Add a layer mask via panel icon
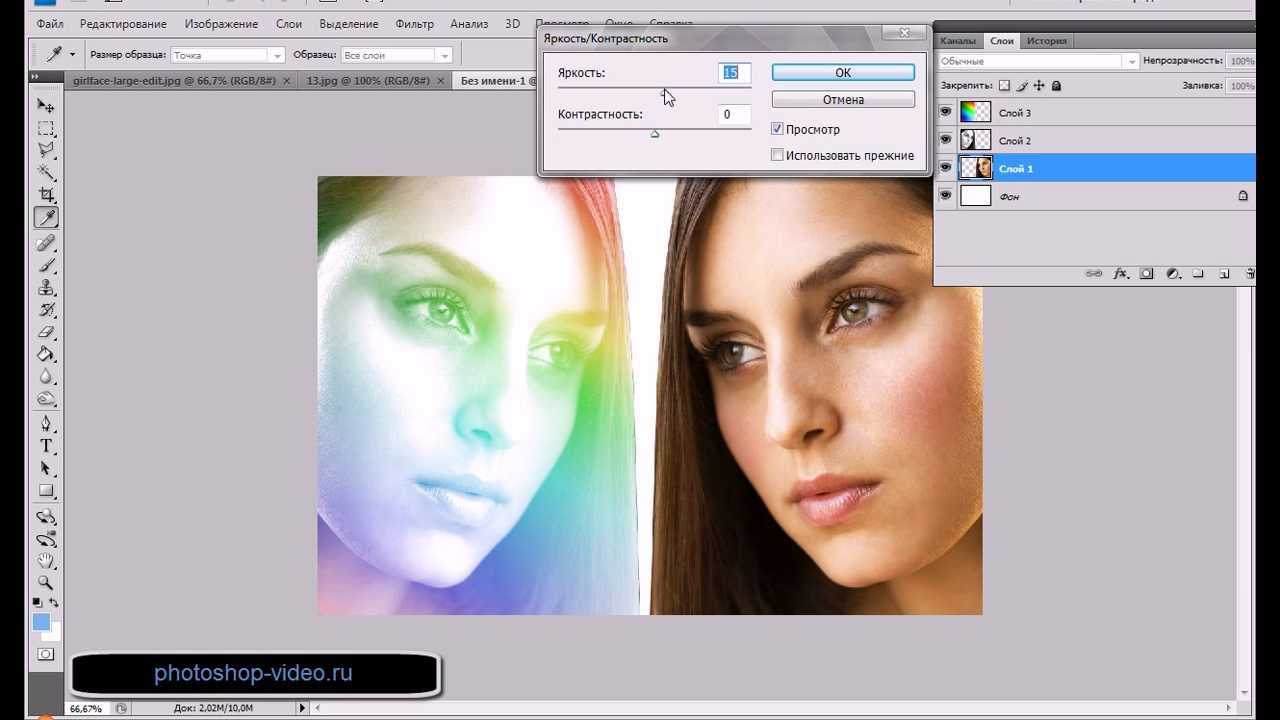1280x720 pixels. tap(1146, 273)
